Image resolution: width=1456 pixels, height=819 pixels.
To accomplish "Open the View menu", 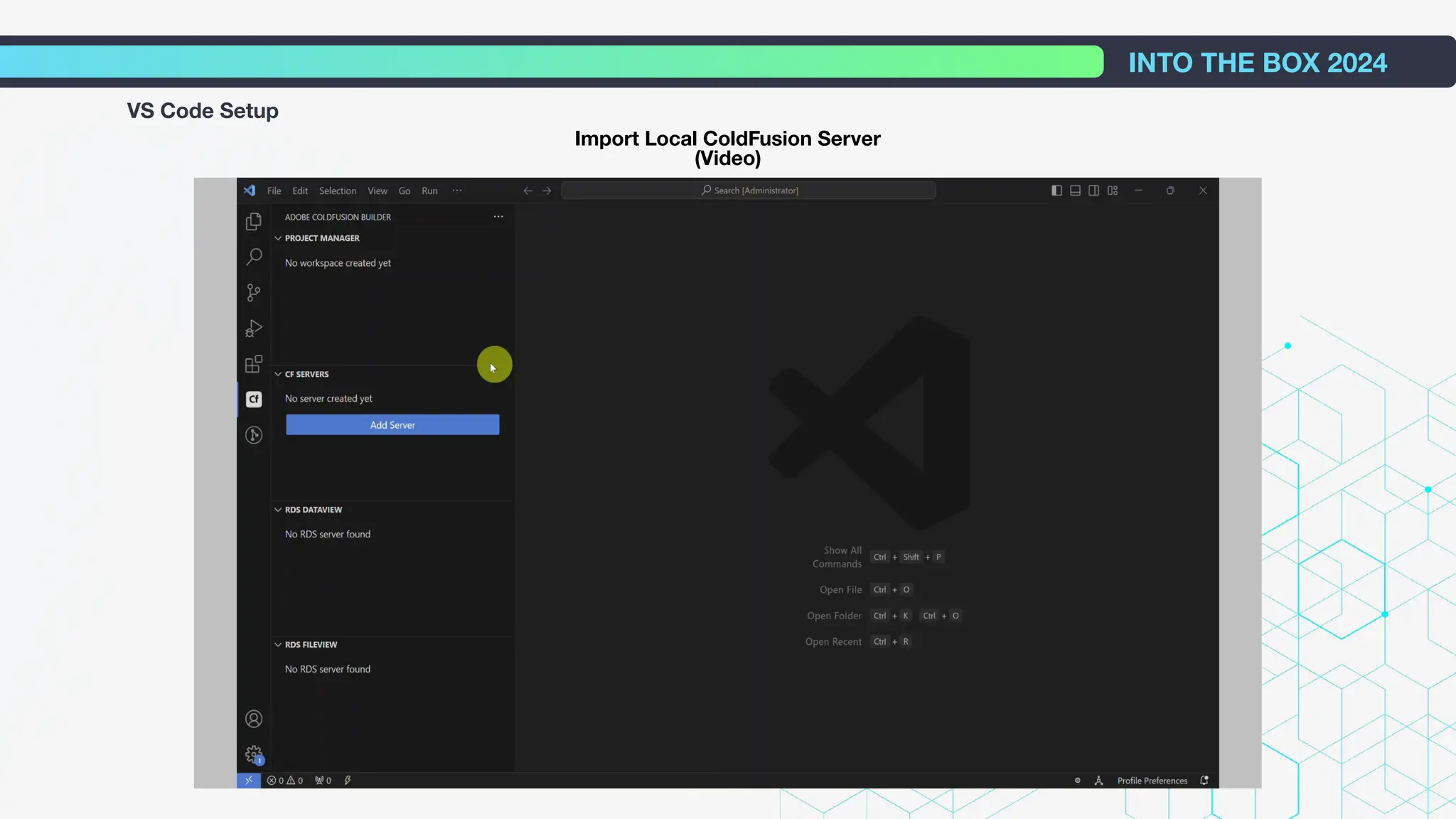I will tap(378, 191).
